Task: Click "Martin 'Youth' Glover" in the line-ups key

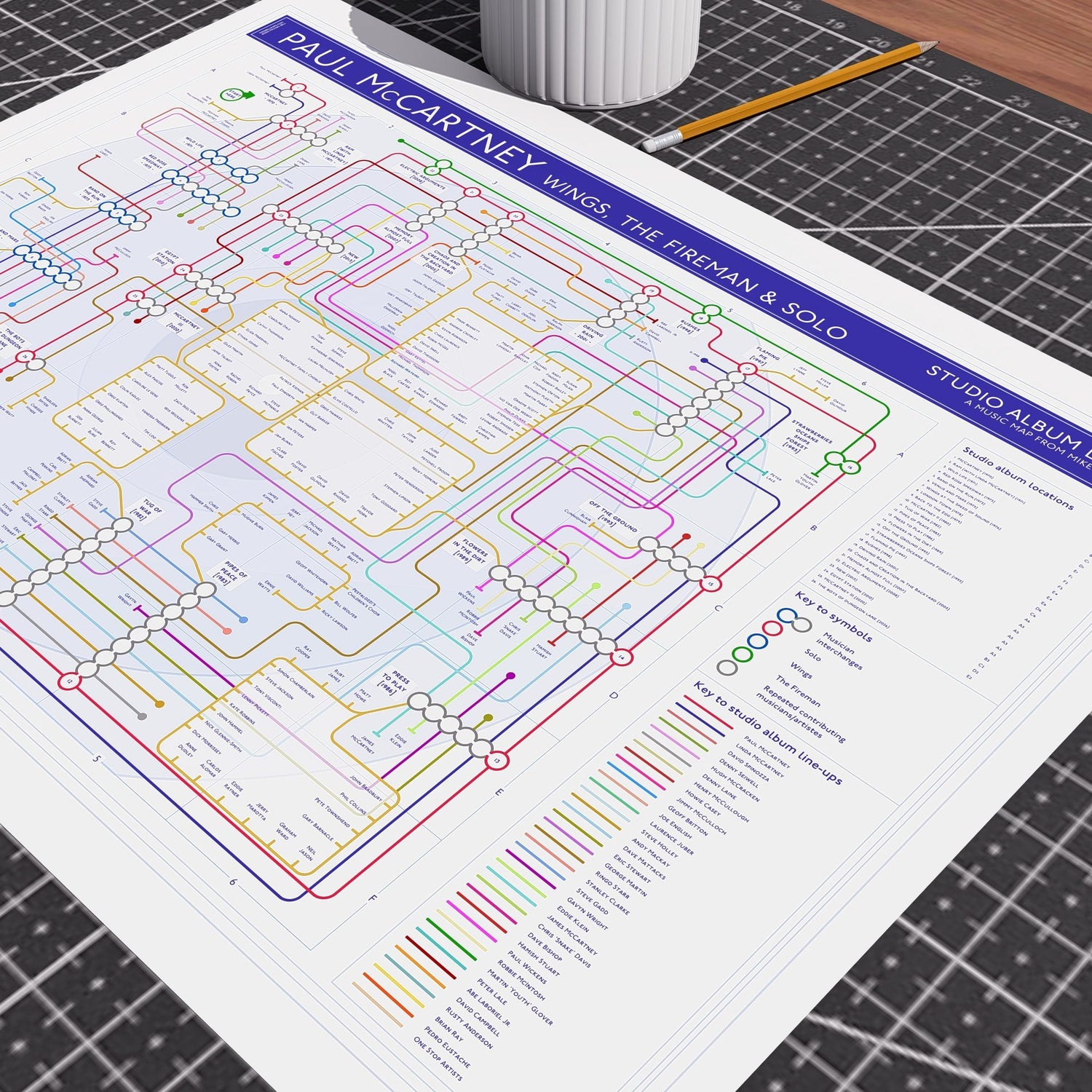Action: 520,997
